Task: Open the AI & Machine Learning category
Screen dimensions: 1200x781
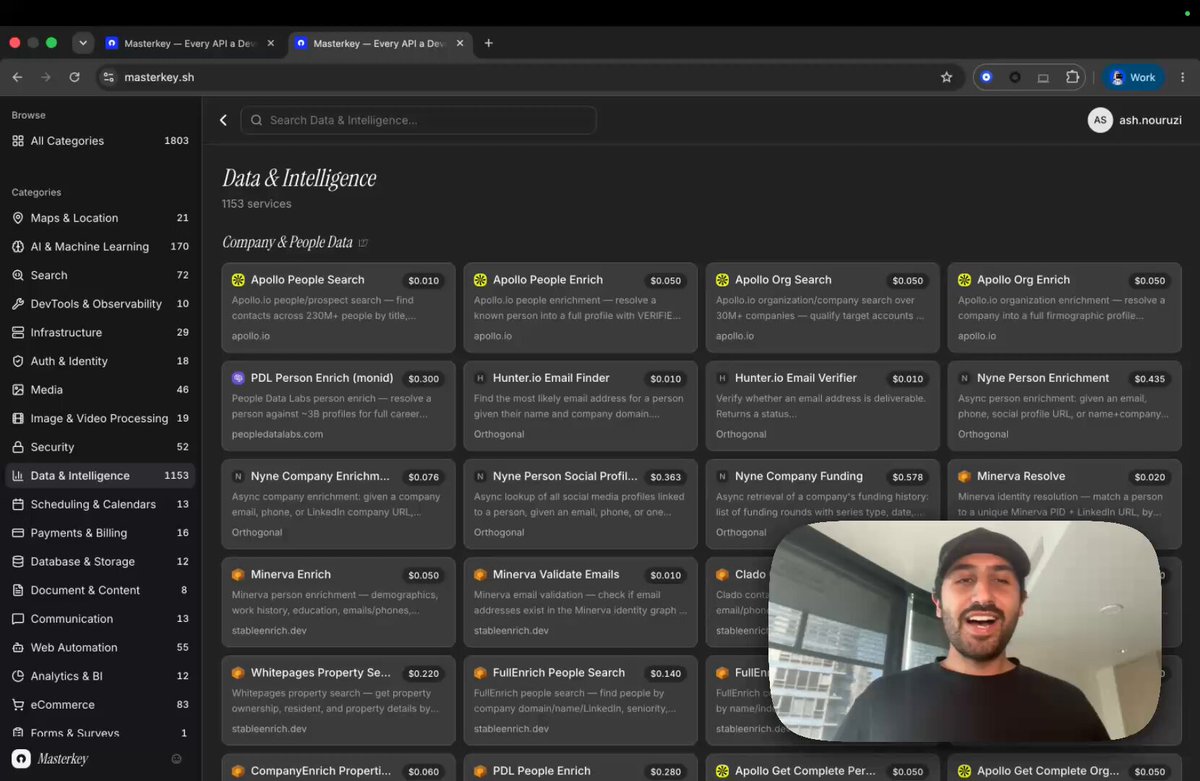Action: [x=100, y=246]
